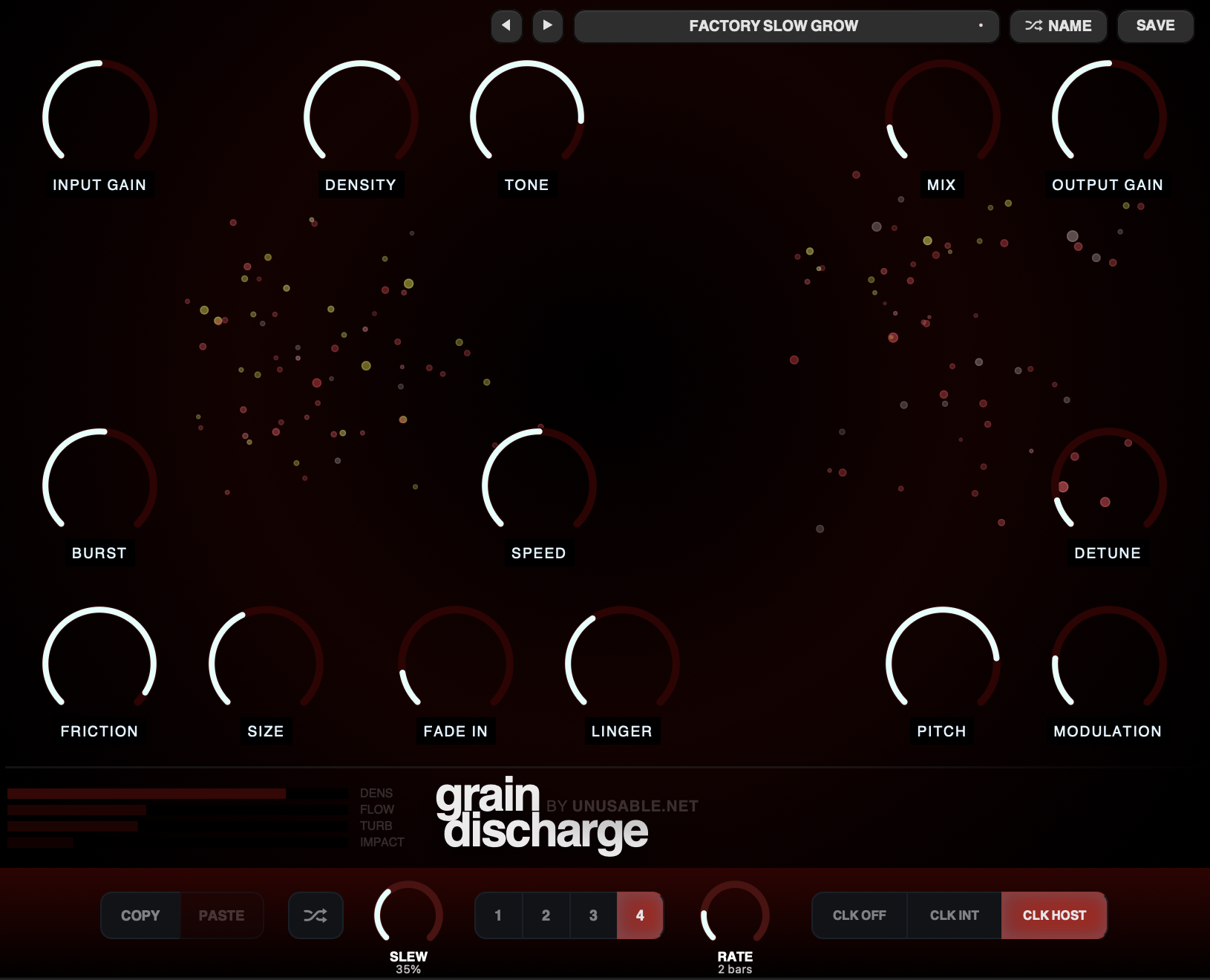This screenshot has height=980, width=1210.
Task: Click the PITCH knob
Action: coord(943,664)
